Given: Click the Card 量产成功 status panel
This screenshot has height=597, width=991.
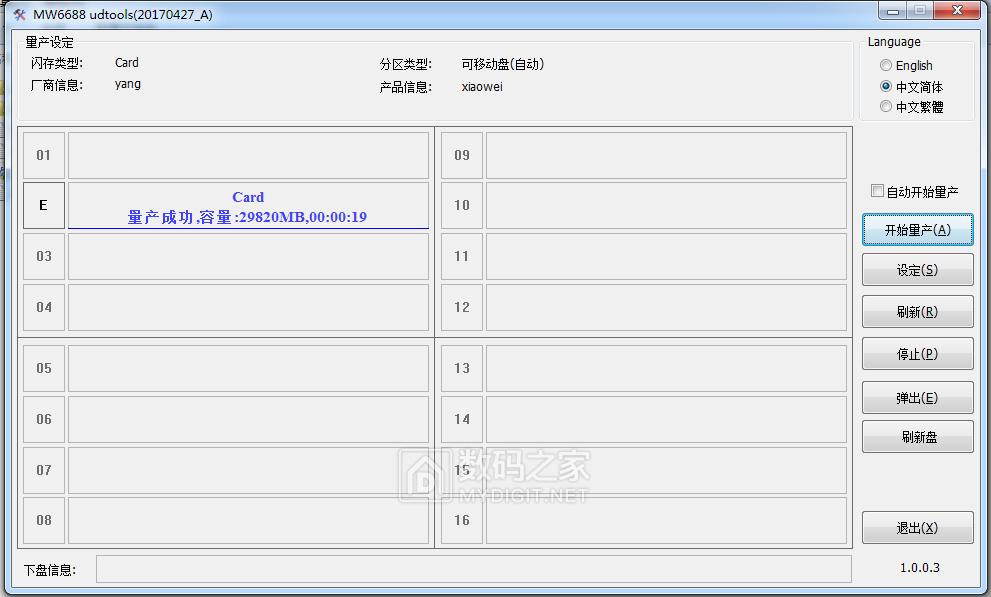Looking at the screenshot, I should tap(248, 205).
